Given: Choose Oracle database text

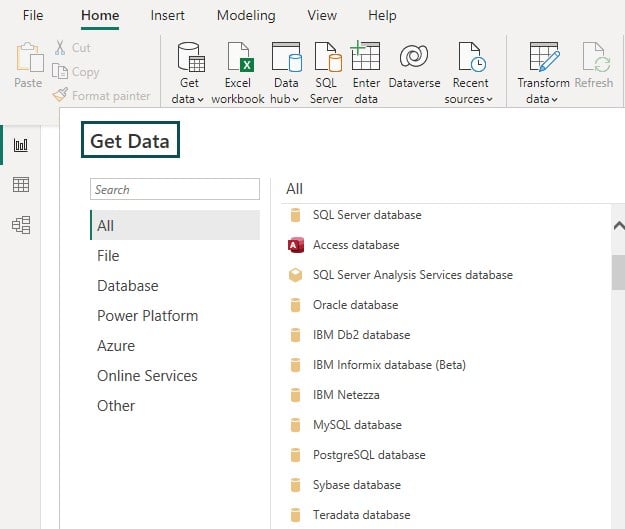Looking at the screenshot, I should click(356, 305).
